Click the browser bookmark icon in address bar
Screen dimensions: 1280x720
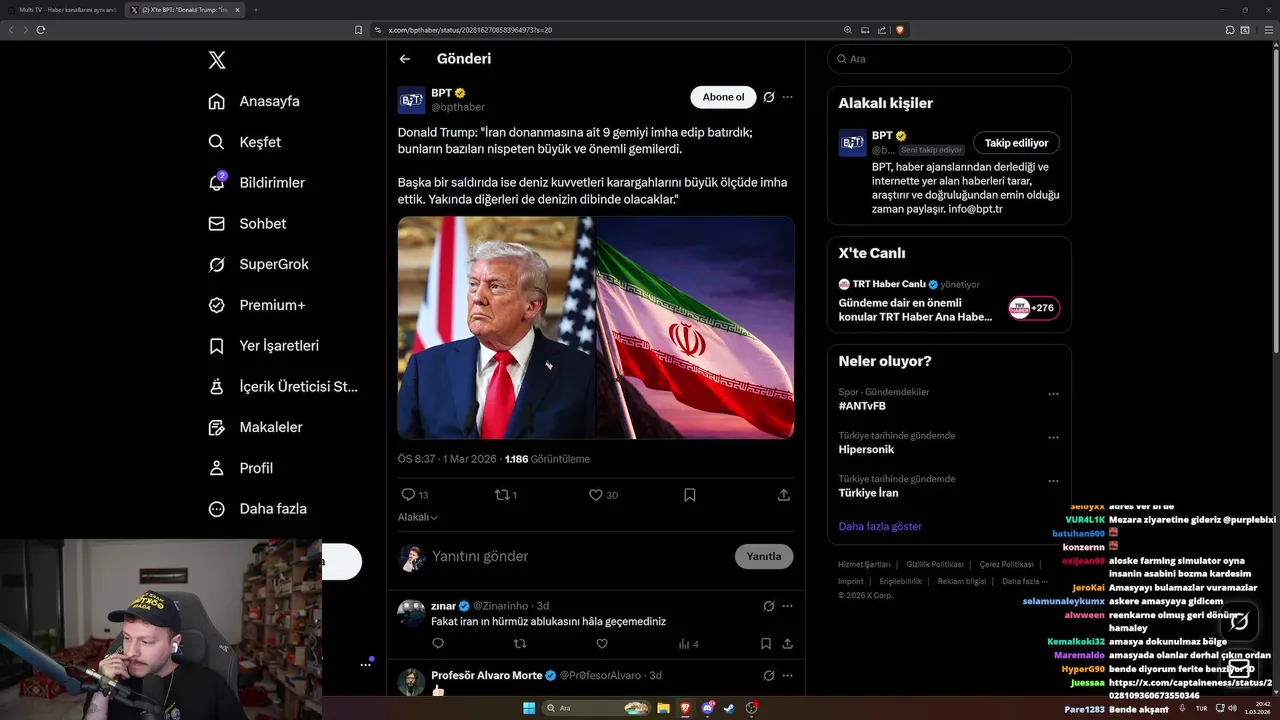tap(359, 30)
